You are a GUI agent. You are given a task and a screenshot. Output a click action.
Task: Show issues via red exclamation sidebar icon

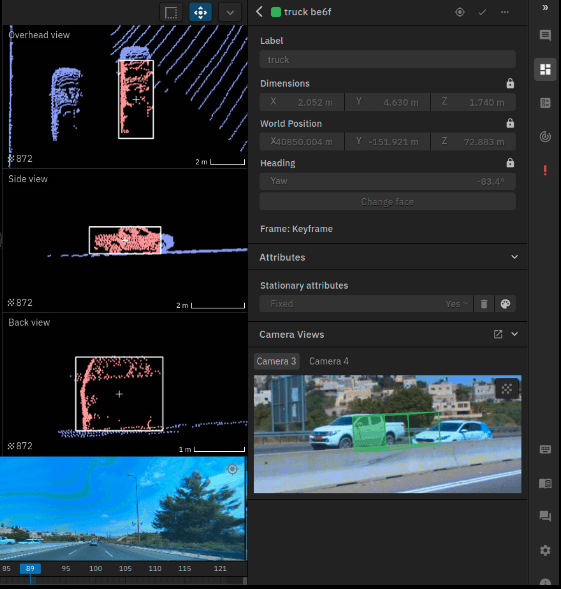[545, 170]
